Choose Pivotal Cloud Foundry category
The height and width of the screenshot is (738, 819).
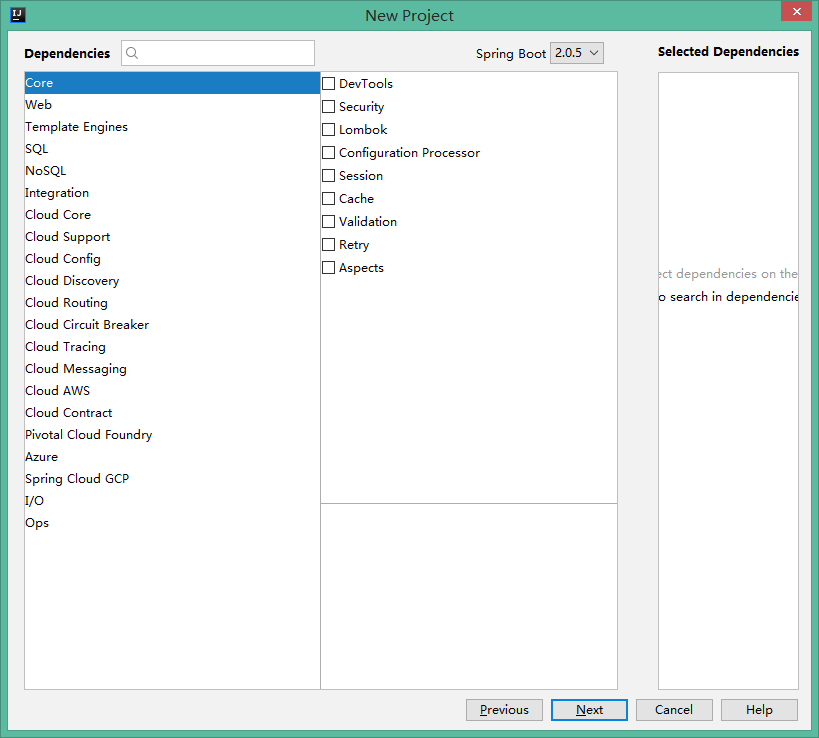click(x=172, y=435)
